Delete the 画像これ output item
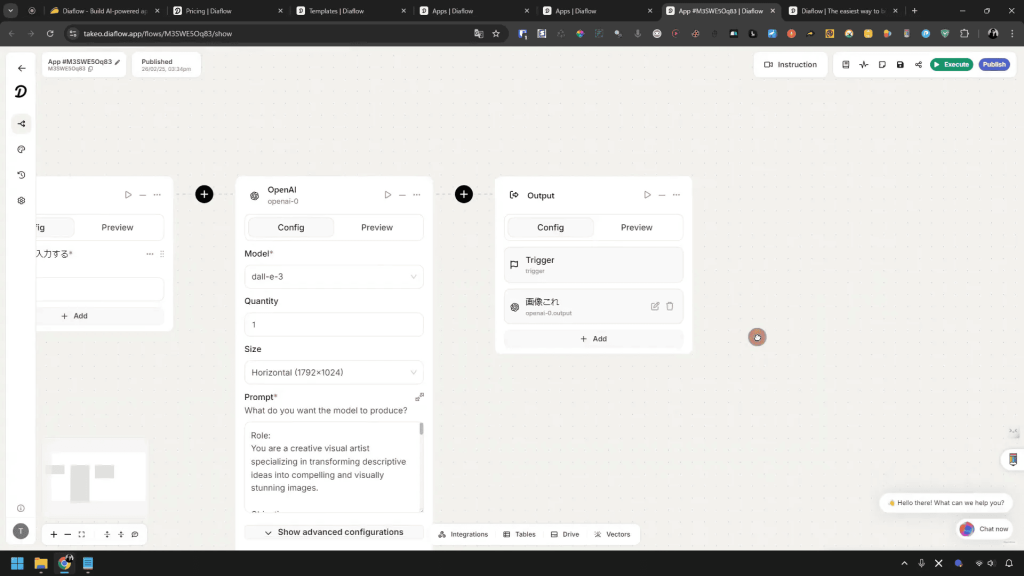1024x576 pixels. [670, 306]
